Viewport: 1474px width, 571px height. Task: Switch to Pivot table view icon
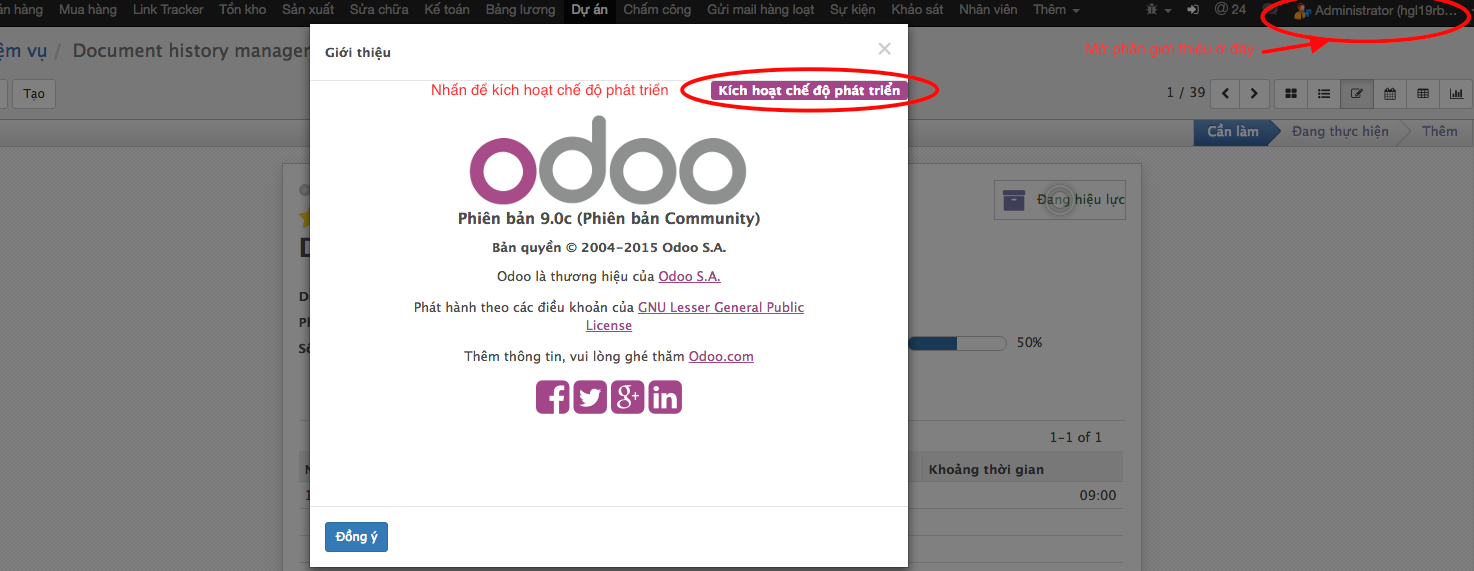click(x=1423, y=94)
